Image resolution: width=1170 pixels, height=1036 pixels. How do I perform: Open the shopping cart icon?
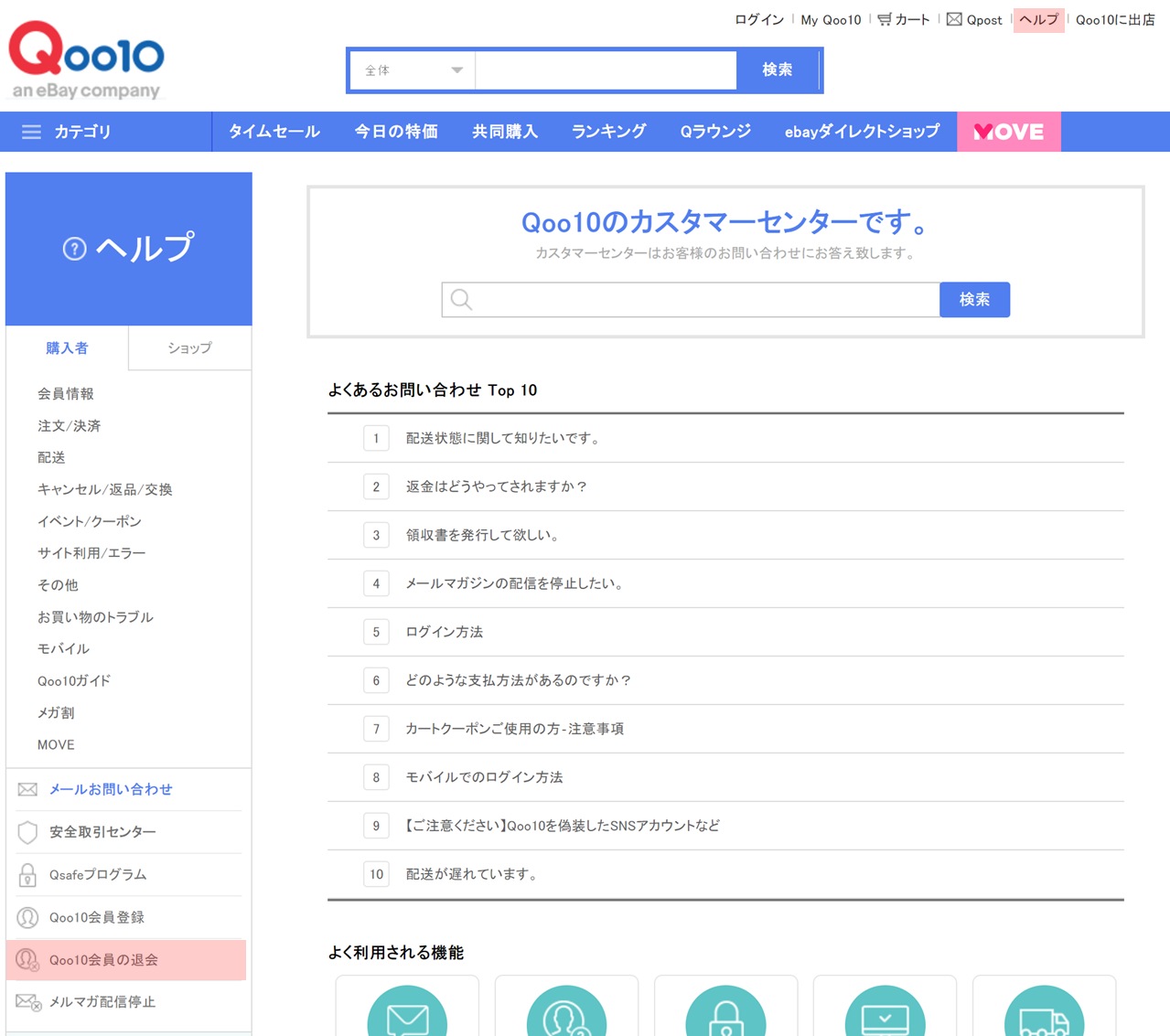tap(885, 19)
